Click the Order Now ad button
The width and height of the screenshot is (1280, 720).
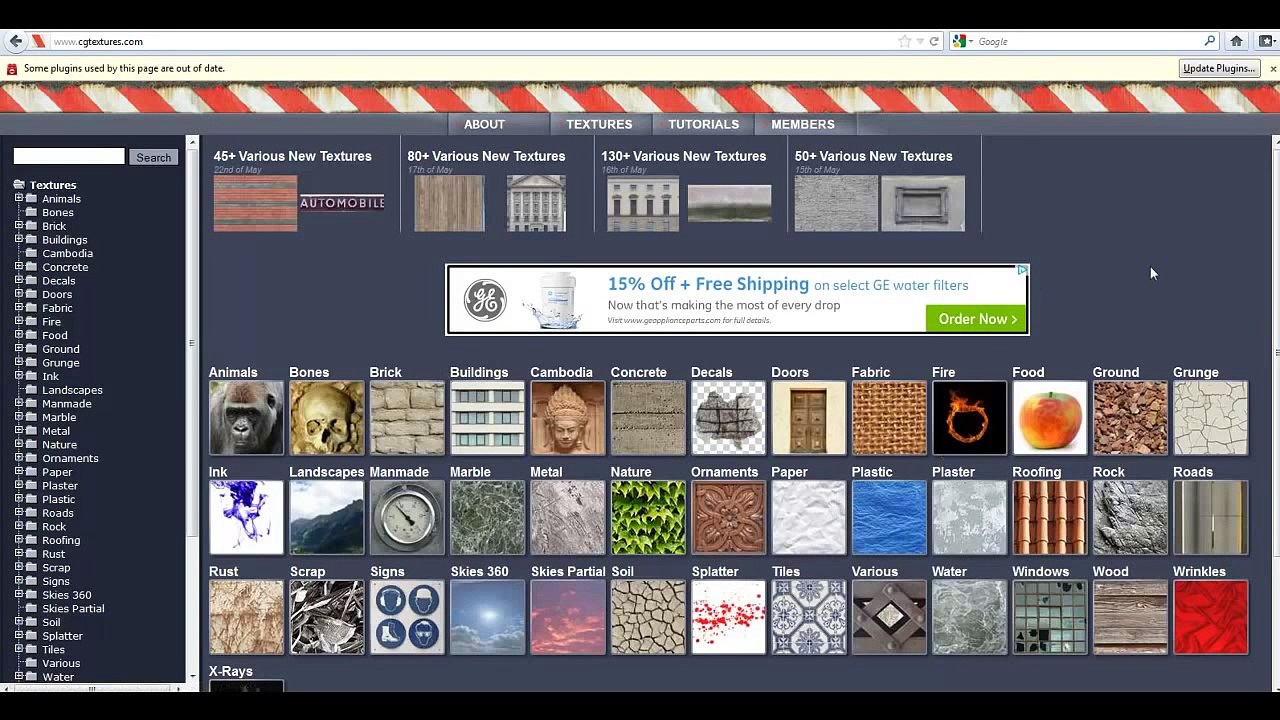(977, 318)
